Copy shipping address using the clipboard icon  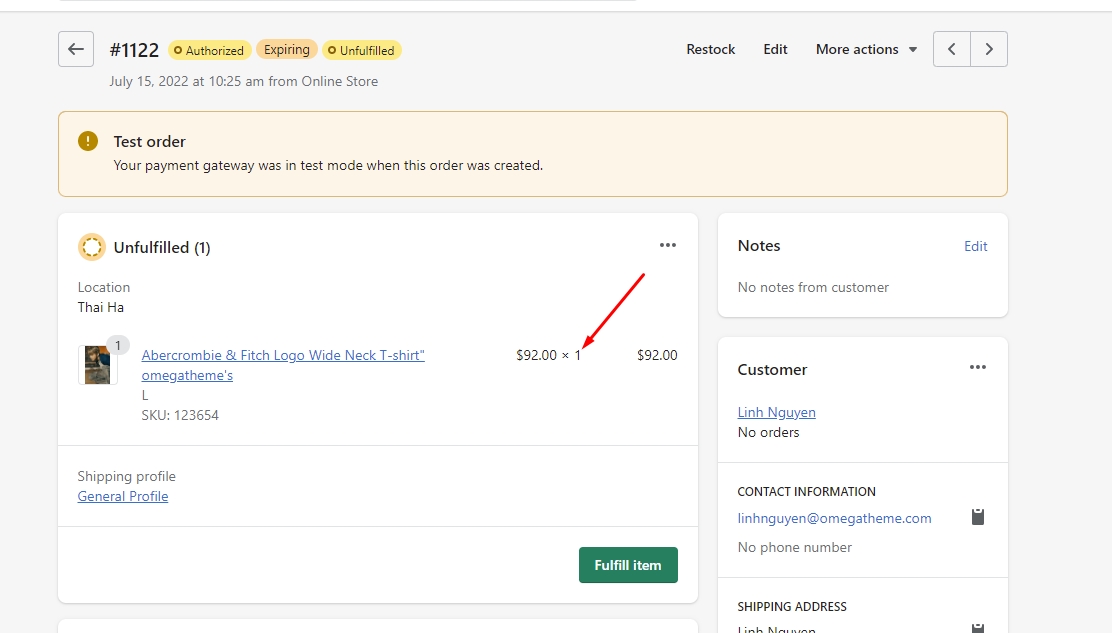coord(978,627)
